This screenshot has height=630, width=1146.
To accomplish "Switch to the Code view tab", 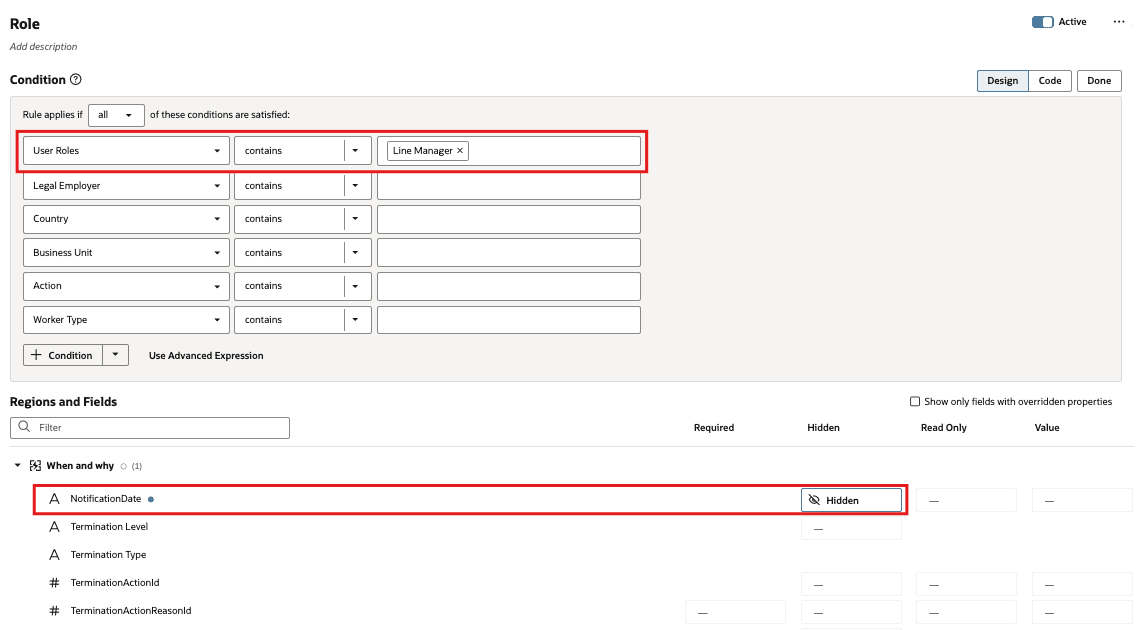I will [x=1050, y=80].
